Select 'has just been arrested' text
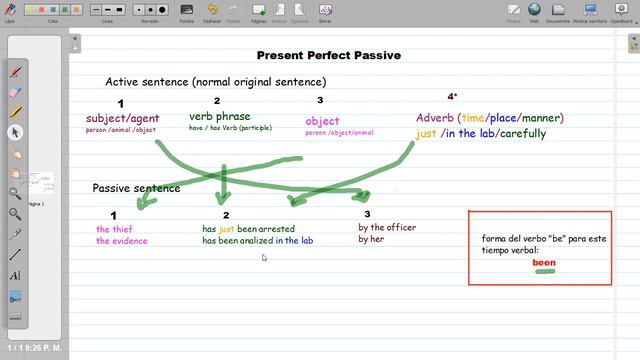Viewport: 640px width, 360px height. (x=249, y=229)
